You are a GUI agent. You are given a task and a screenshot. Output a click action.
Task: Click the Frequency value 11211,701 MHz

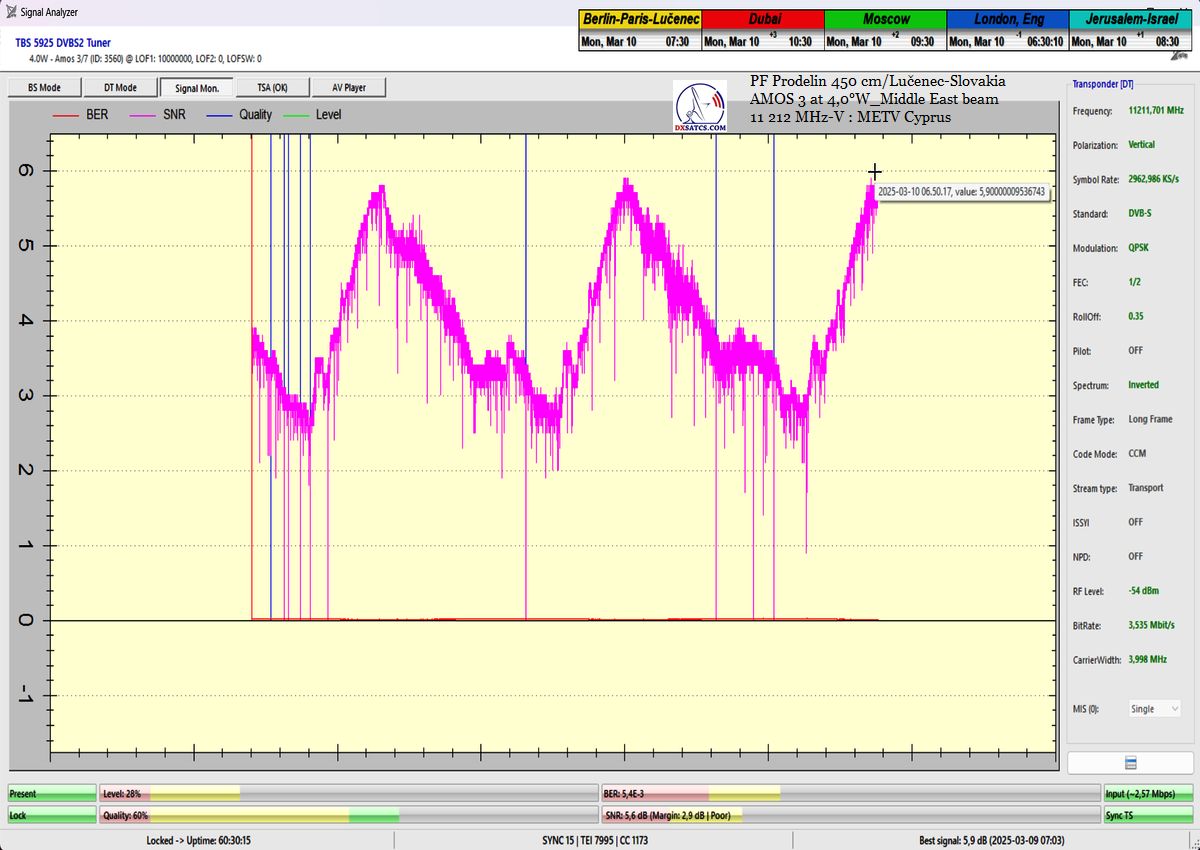click(x=1155, y=111)
